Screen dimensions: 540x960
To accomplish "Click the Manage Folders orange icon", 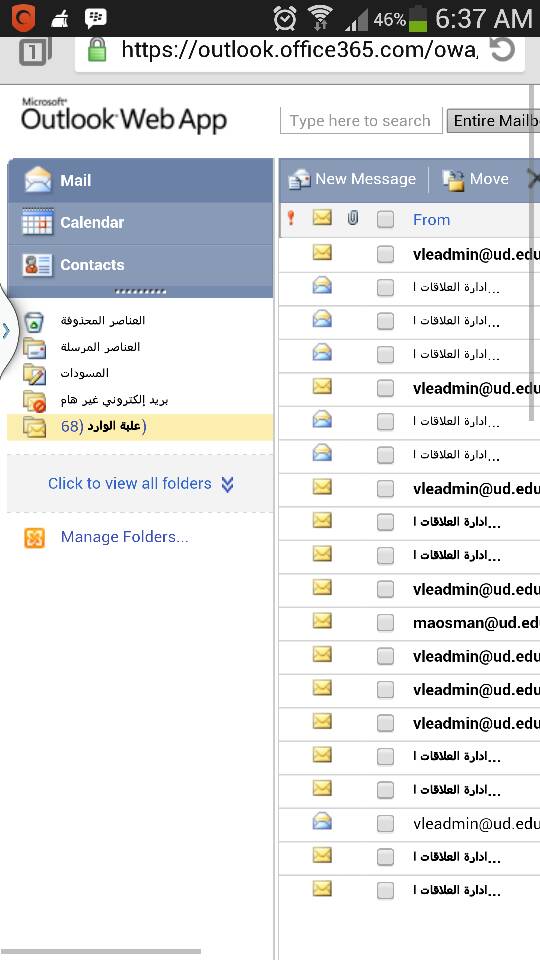I will [x=35, y=538].
